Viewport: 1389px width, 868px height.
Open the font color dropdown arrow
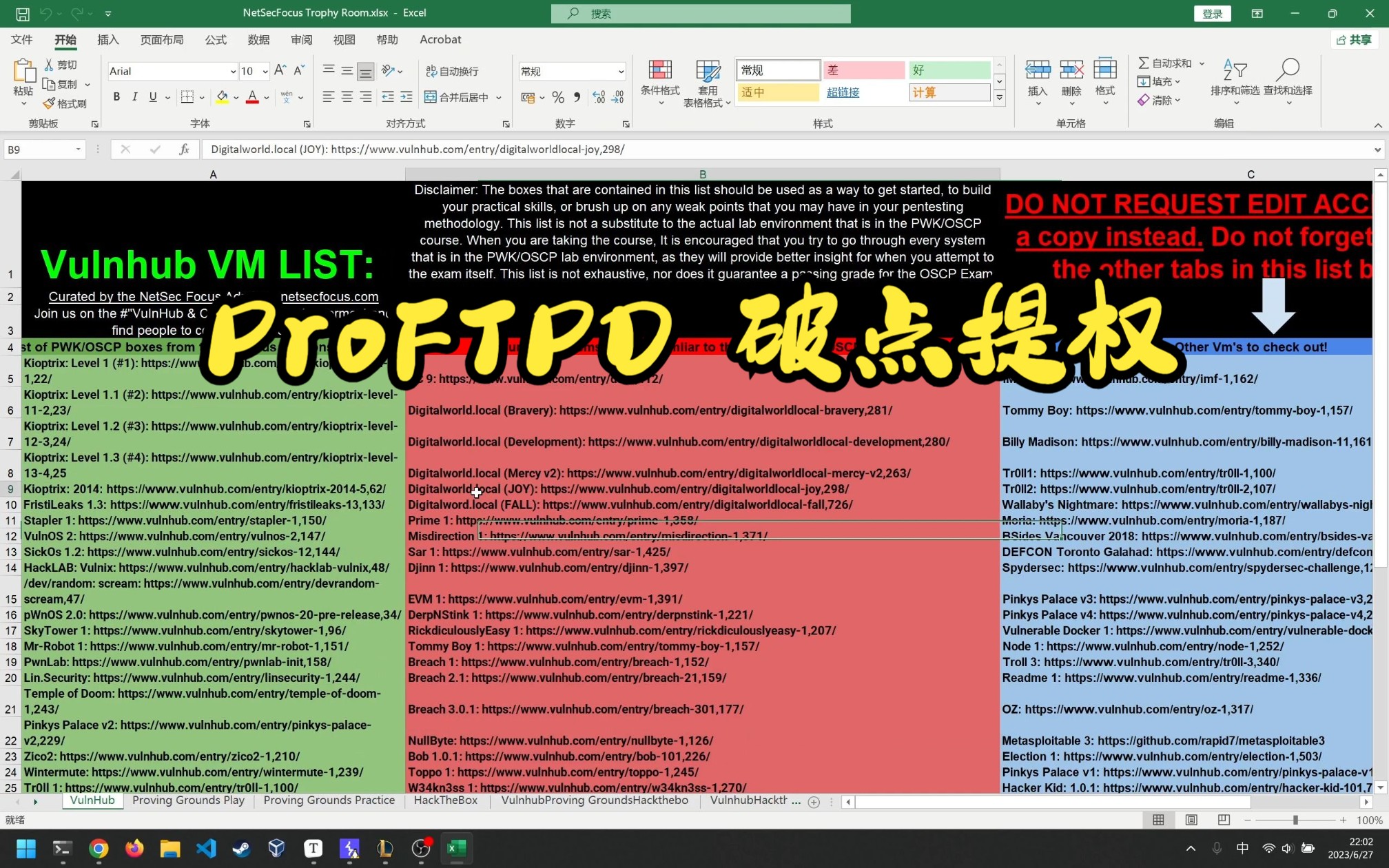267,98
